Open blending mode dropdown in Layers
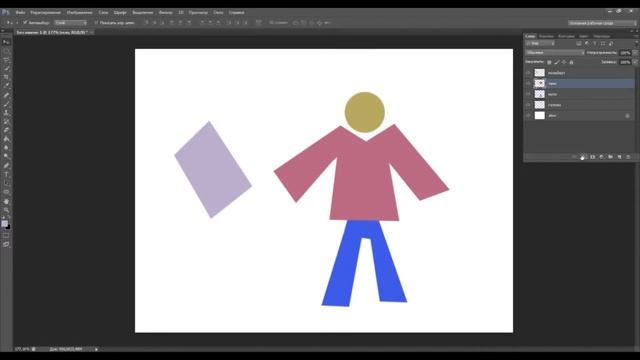The height and width of the screenshot is (360, 640). pyautogui.click(x=555, y=53)
